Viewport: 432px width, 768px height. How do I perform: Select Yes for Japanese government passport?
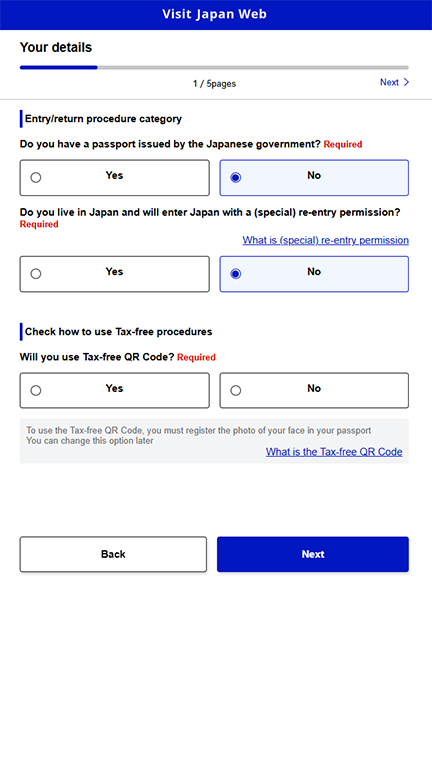[114, 177]
